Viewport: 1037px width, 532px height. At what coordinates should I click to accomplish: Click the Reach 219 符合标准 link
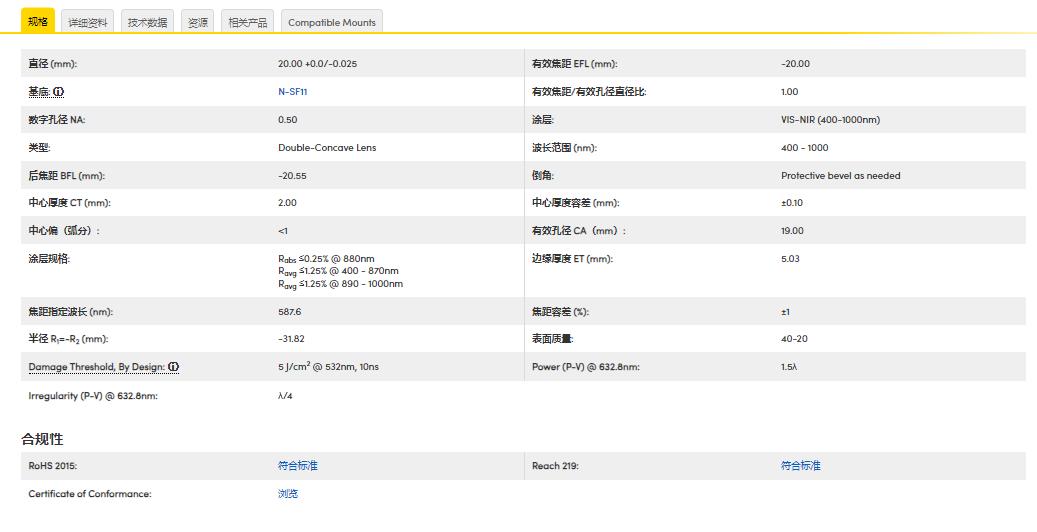(800, 466)
